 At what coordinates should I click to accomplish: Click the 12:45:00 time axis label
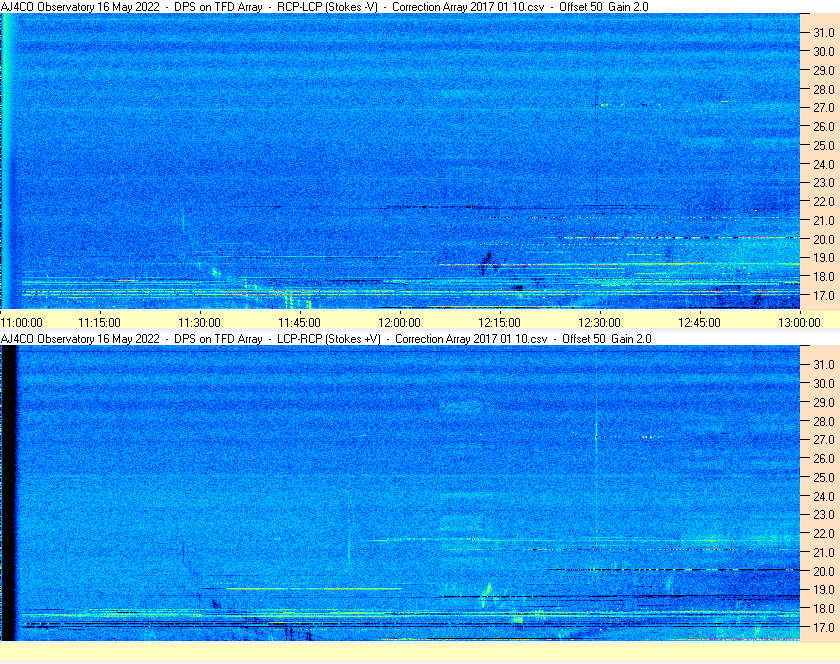[700, 323]
